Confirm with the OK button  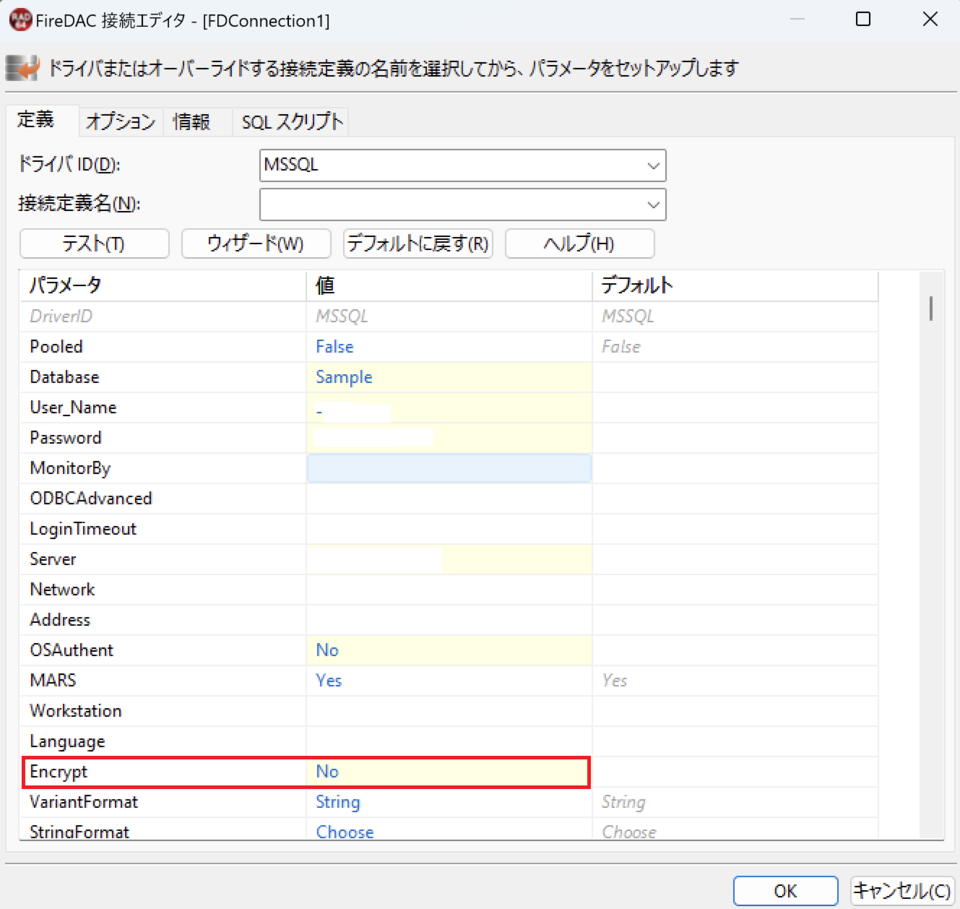786,891
